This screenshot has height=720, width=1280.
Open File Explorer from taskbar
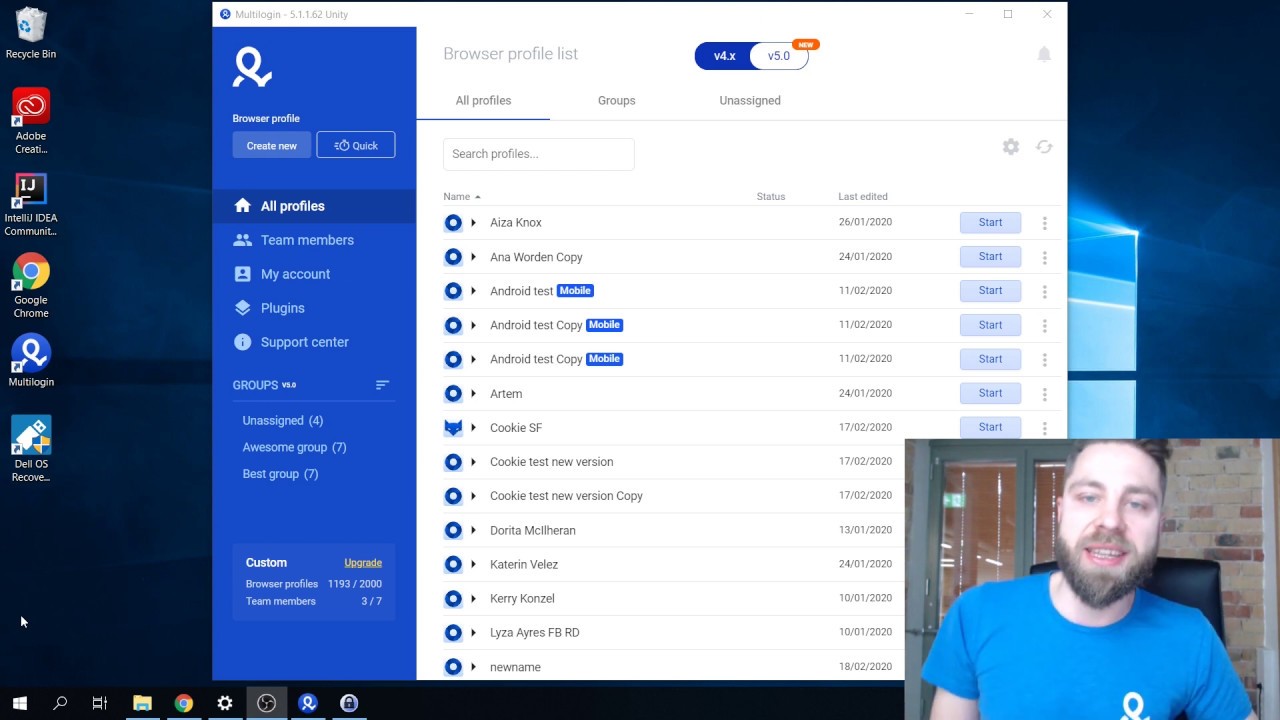[x=142, y=703]
